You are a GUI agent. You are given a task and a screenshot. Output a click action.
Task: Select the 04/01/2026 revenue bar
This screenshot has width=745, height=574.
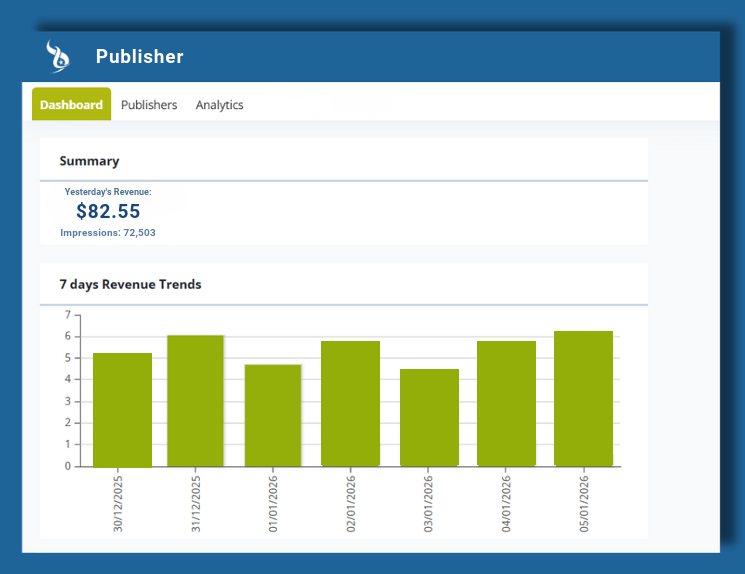pos(506,404)
